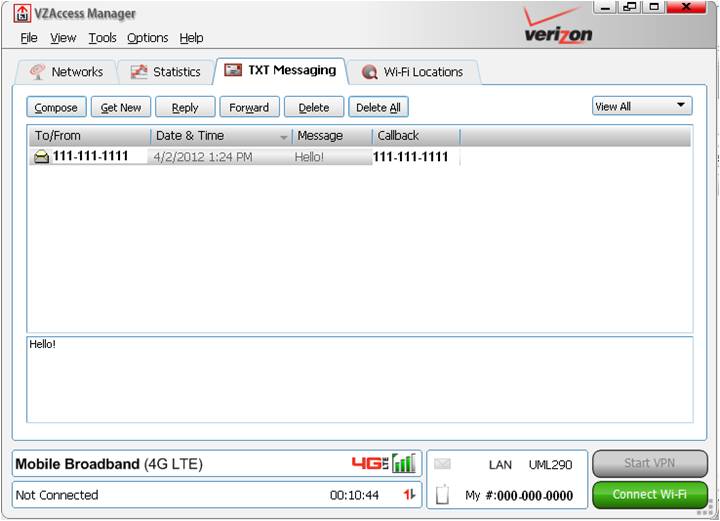Viewport: 720px width, 521px height.
Task: Click the grey message envelope status icon
Action: coord(442,464)
